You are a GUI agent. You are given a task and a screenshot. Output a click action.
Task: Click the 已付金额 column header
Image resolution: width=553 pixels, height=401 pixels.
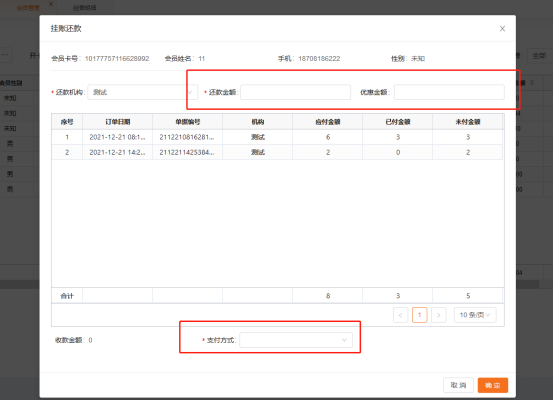[397, 122]
